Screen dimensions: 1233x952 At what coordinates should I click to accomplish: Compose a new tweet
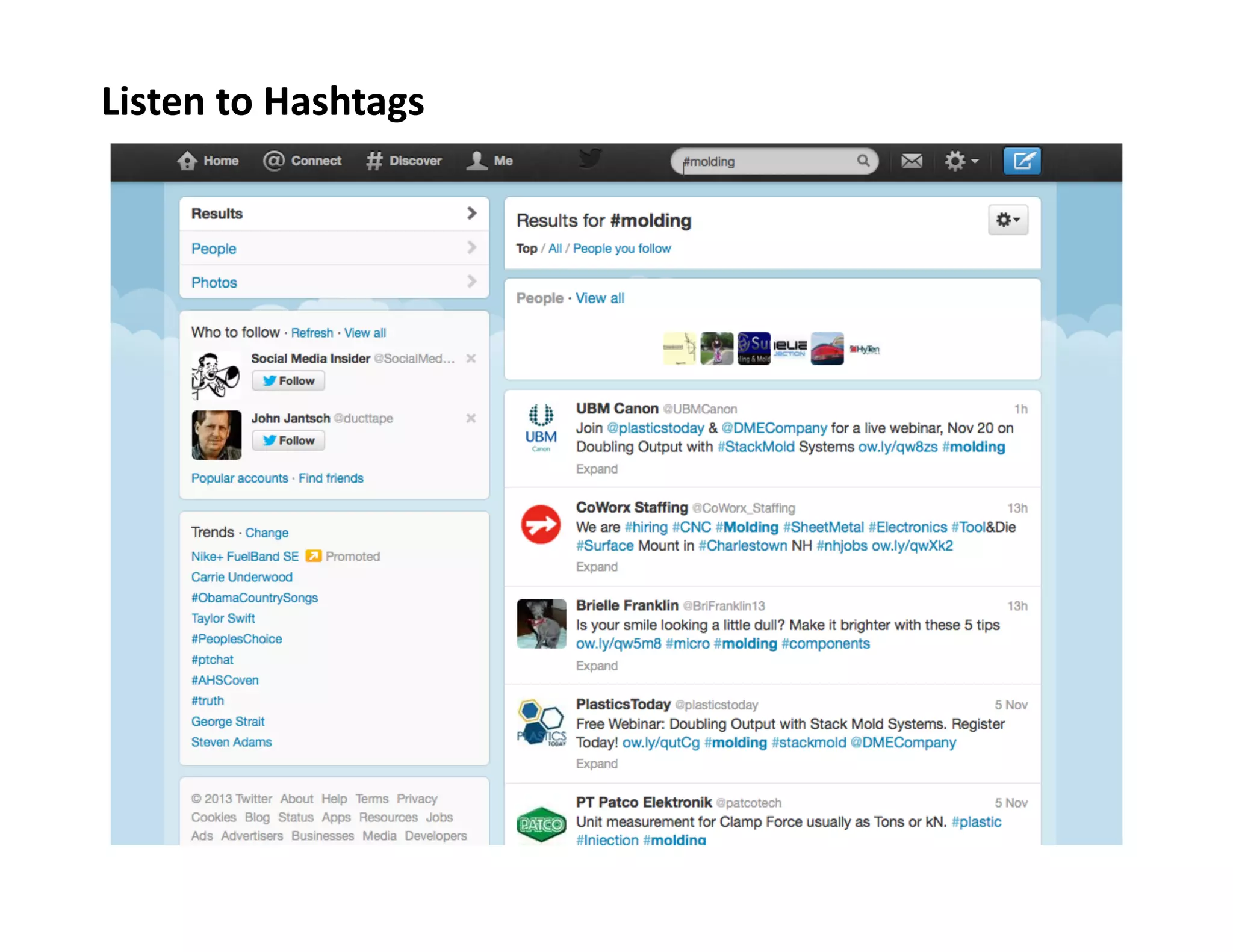coord(1022,161)
